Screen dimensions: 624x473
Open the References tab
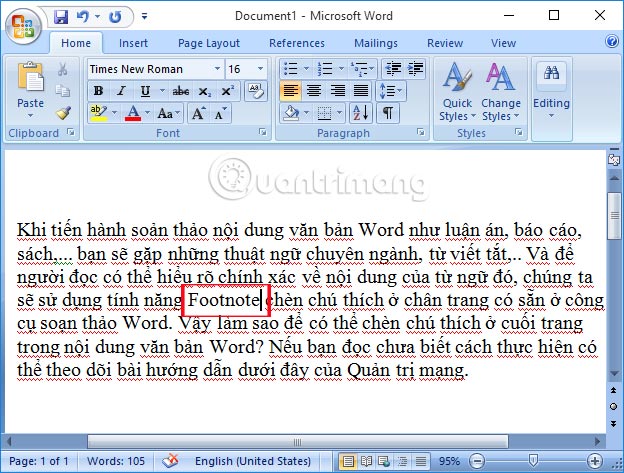pyautogui.click(x=297, y=43)
